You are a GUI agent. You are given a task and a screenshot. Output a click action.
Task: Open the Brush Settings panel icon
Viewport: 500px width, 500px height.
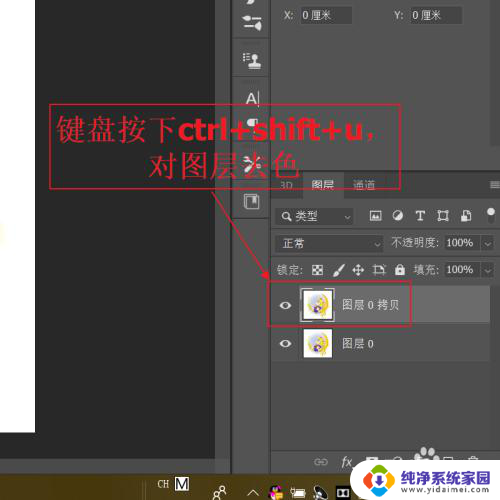point(252,22)
